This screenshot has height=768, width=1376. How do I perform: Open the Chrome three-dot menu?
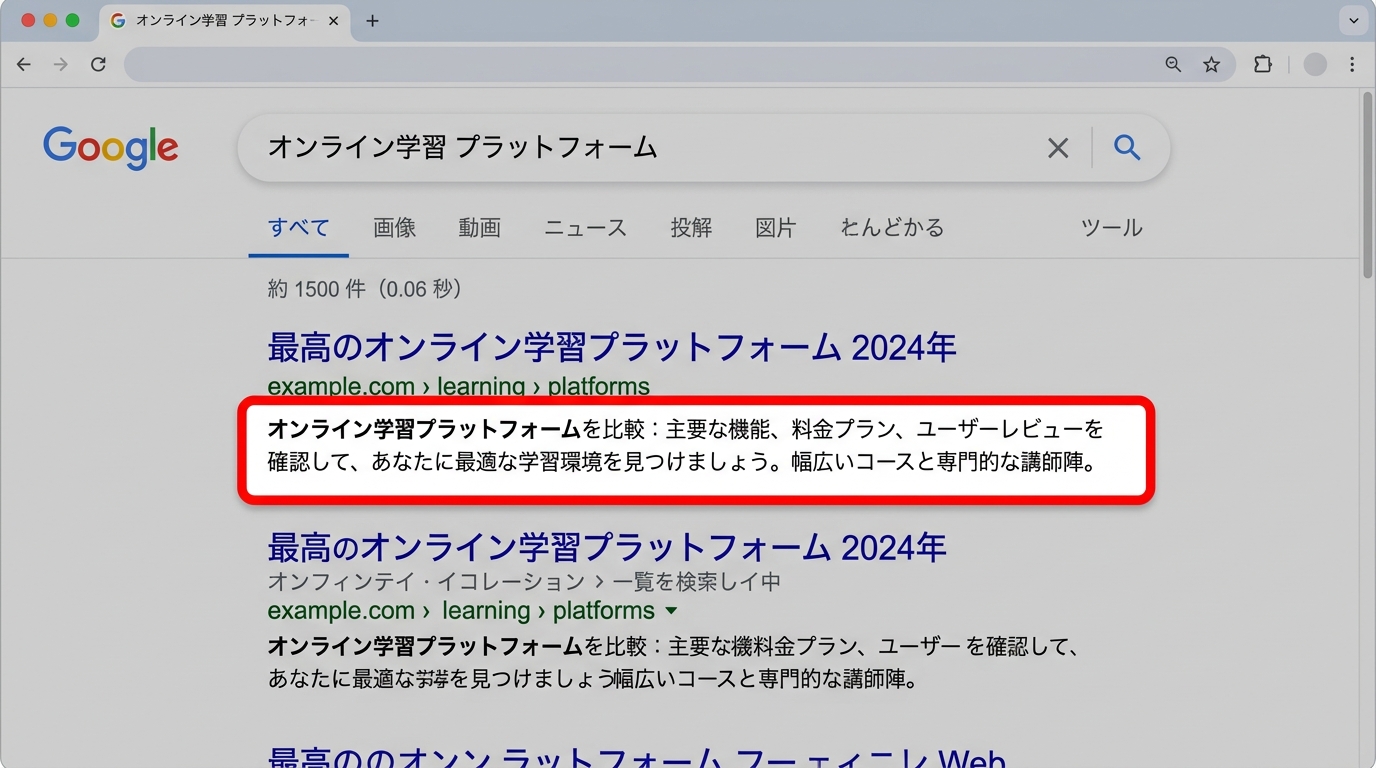(1352, 64)
